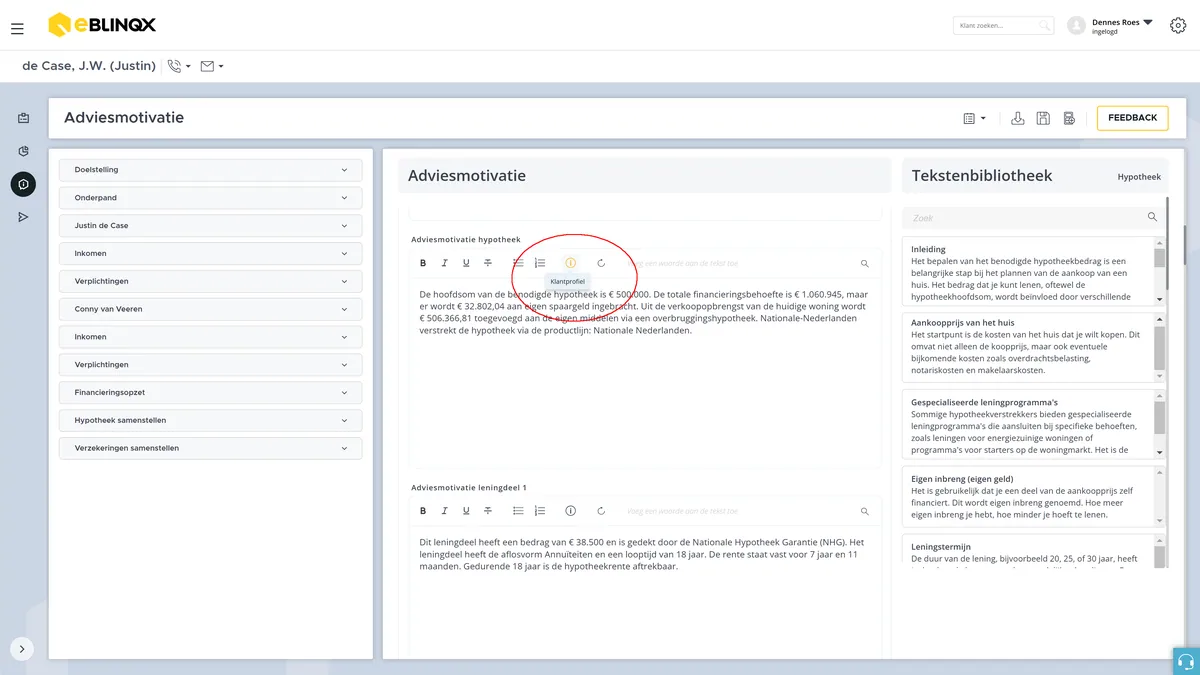Image resolution: width=1200 pixels, height=675 pixels.
Task: Open the hamburger main menu
Action: click(17, 29)
